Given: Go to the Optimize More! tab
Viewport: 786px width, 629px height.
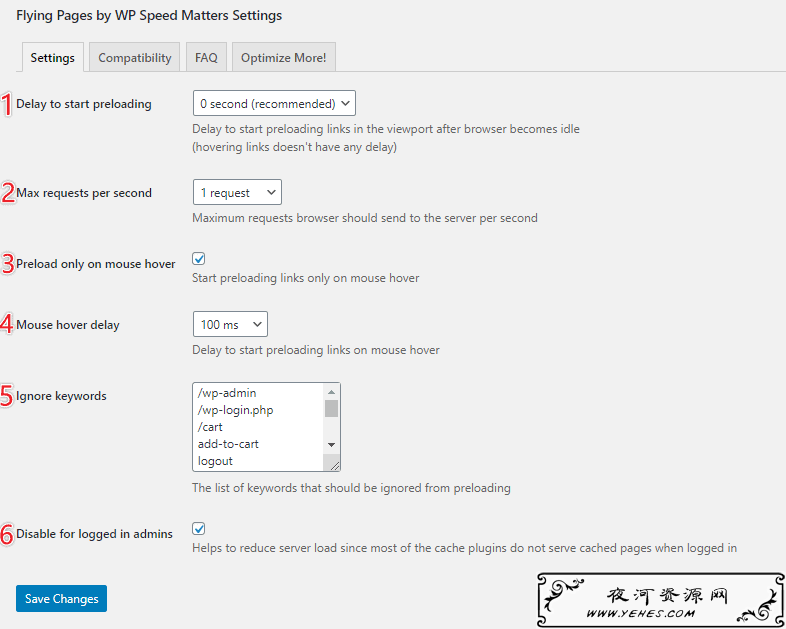Looking at the screenshot, I should pos(284,58).
